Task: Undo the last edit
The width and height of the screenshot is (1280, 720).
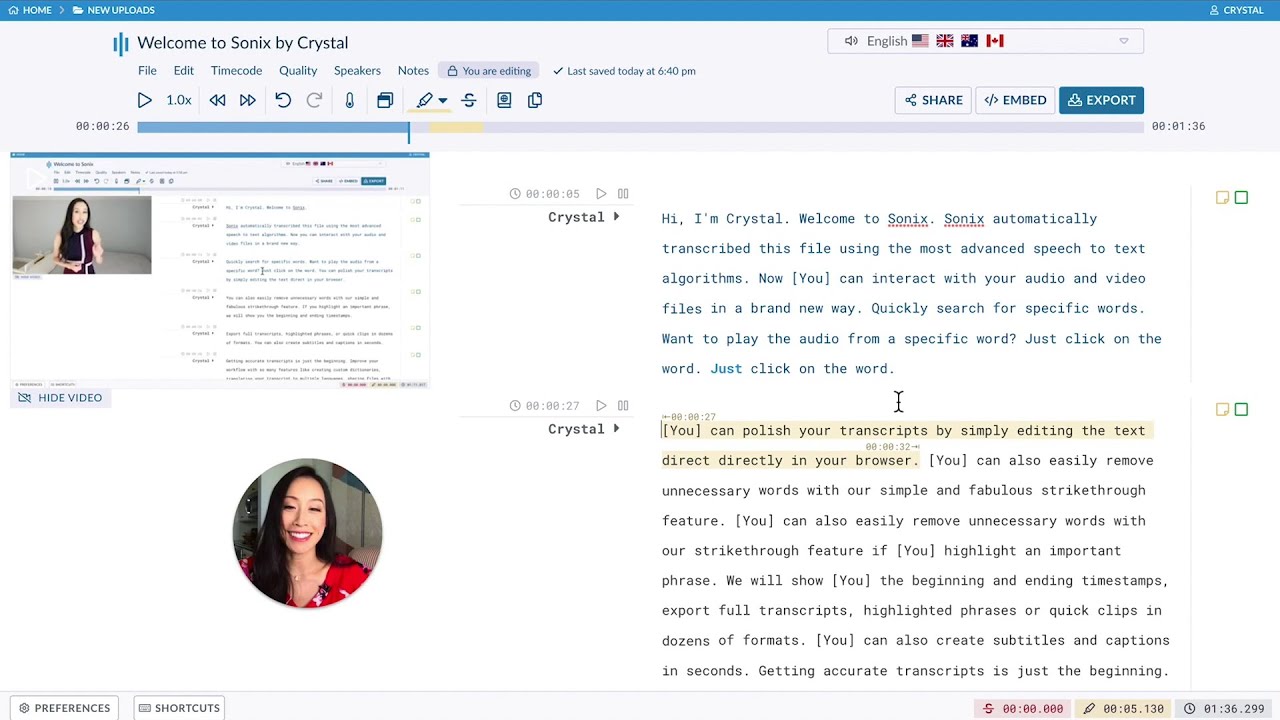Action: [x=283, y=100]
